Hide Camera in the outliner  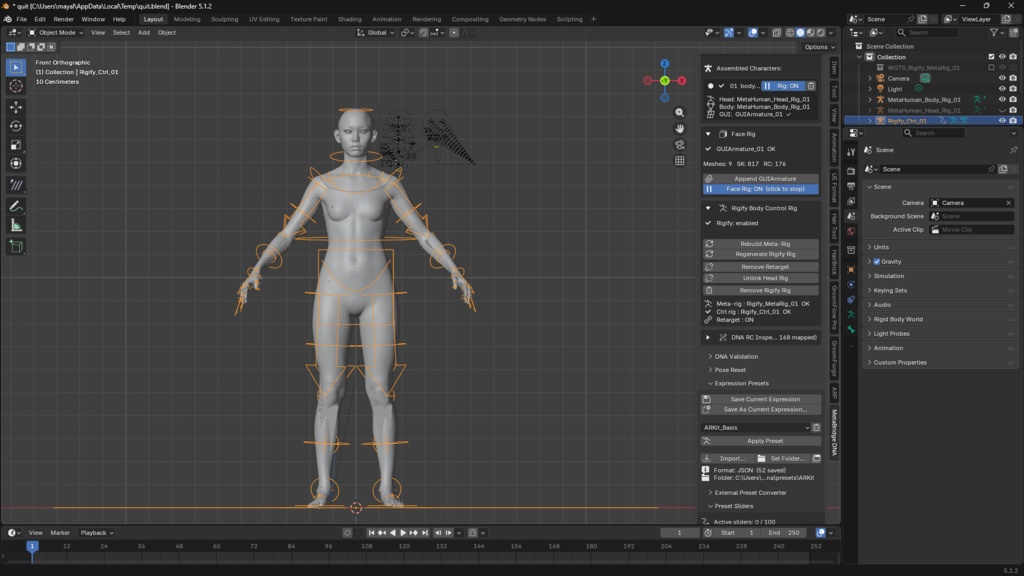pos(1002,78)
